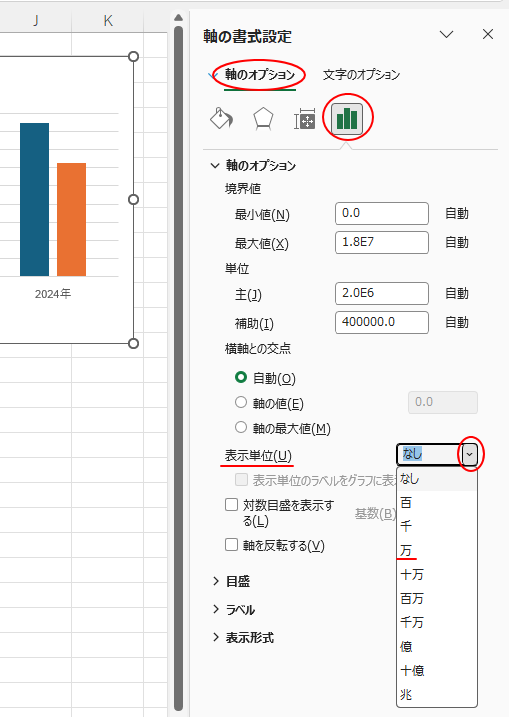Choose 十億 from display units list

[437, 670]
